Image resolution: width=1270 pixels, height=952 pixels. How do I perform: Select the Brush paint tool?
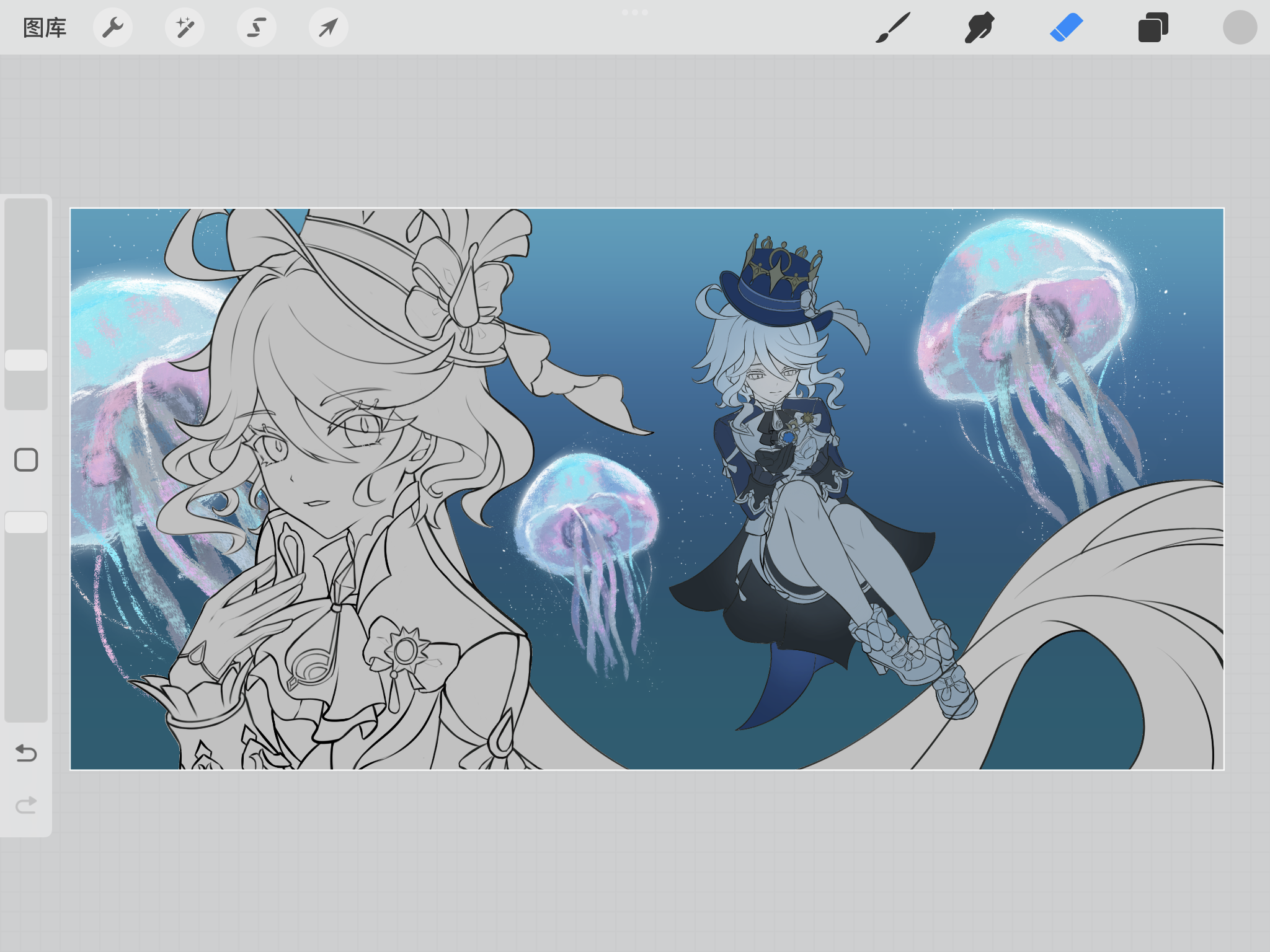point(893,28)
